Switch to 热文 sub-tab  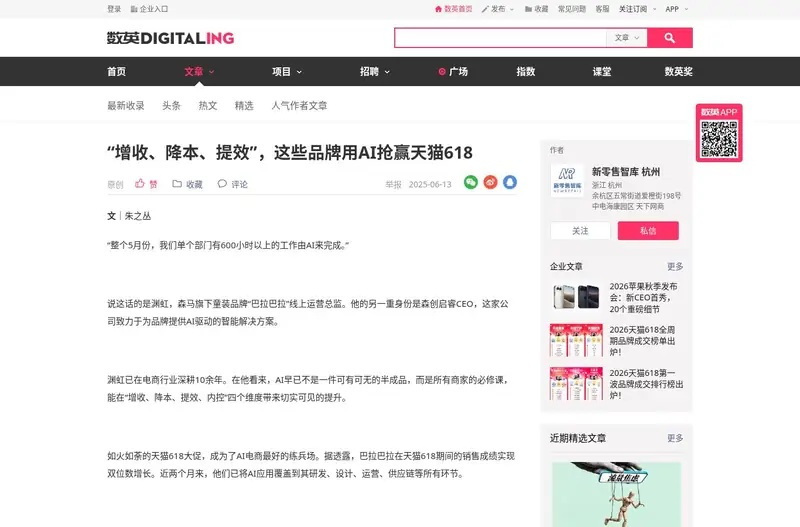(208, 106)
